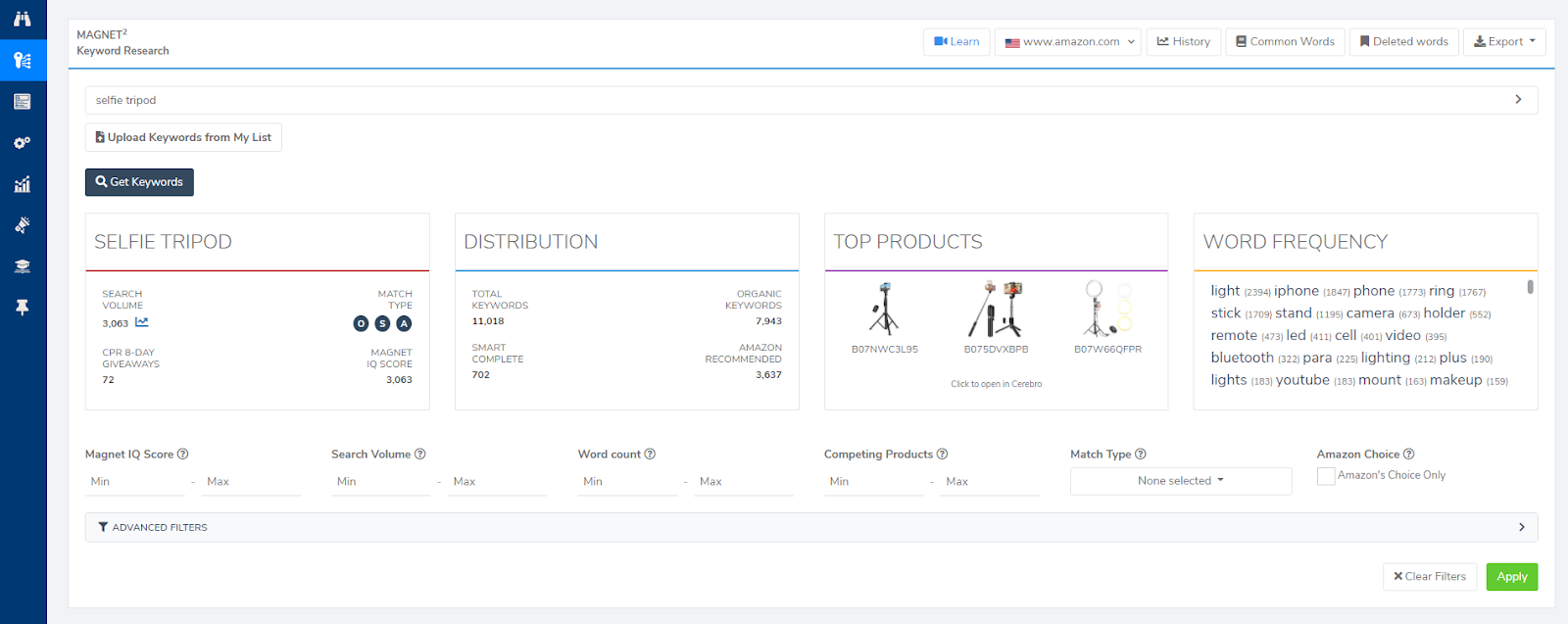
Task: Focus Competing Products Min field
Action: (873, 482)
